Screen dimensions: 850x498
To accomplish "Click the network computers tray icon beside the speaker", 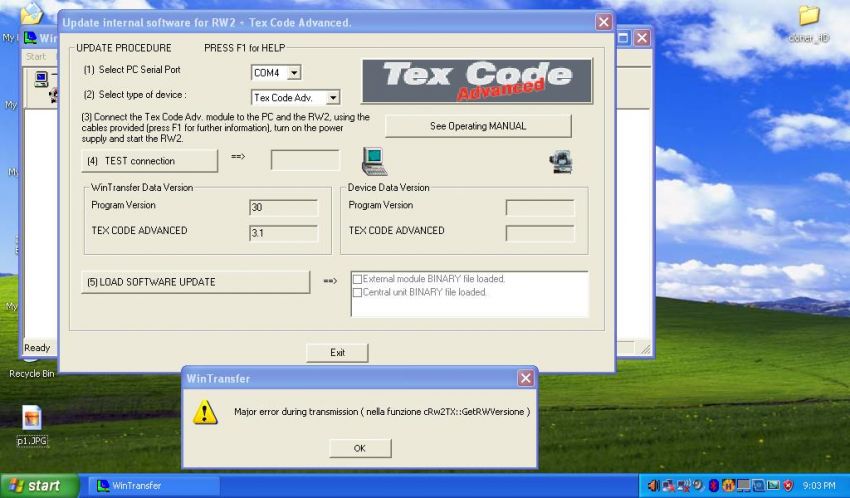I will pos(668,486).
